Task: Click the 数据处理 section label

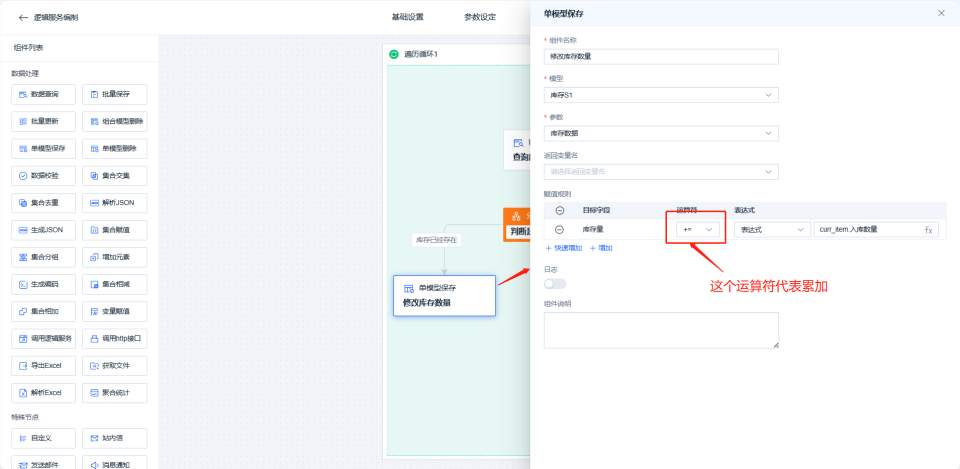Action: [25, 73]
